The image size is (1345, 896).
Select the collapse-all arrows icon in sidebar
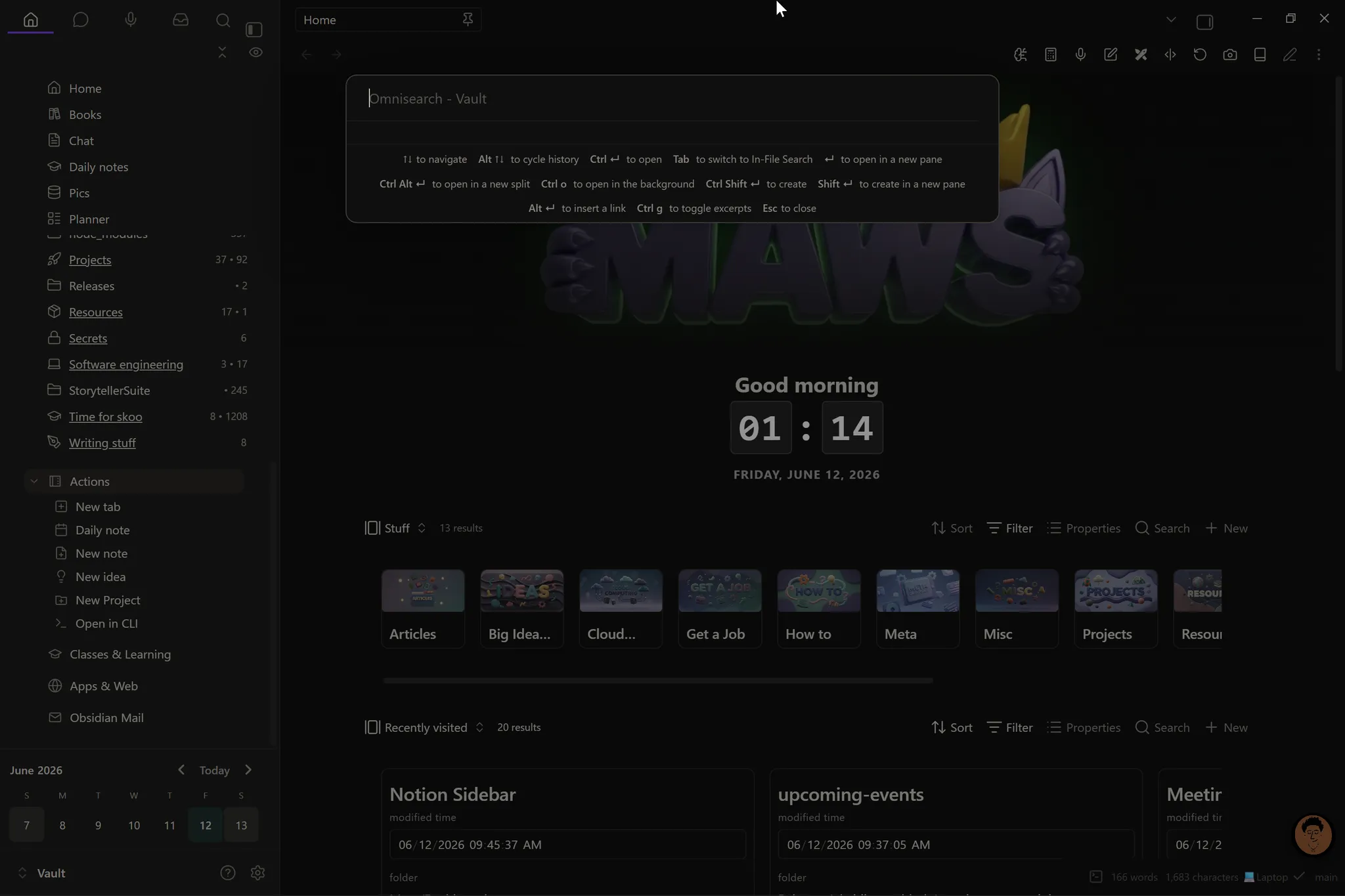coord(222,52)
